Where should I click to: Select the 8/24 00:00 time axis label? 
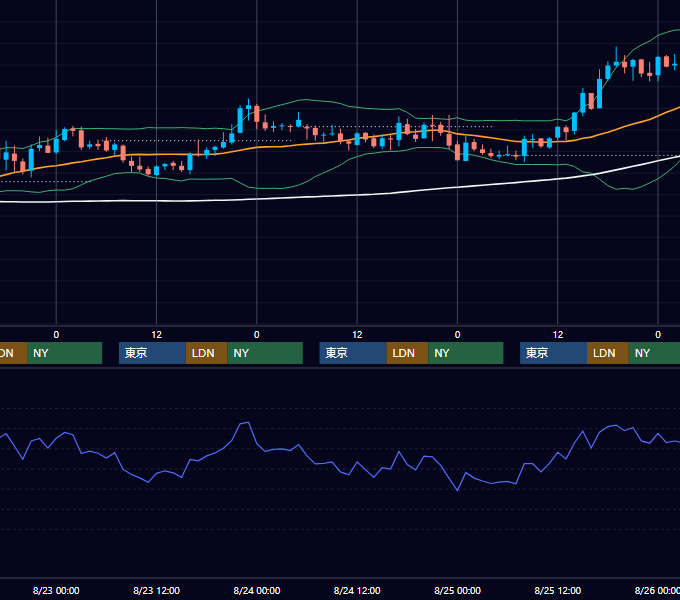point(257,590)
